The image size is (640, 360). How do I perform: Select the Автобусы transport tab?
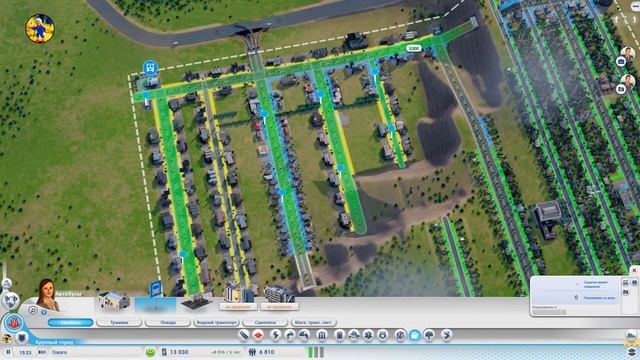(71, 322)
